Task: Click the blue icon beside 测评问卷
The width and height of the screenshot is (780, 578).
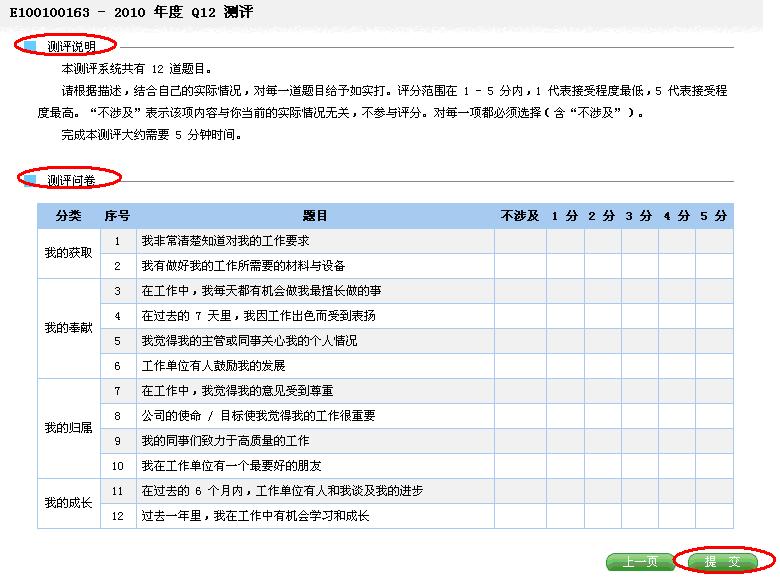Action: point(30,180)
